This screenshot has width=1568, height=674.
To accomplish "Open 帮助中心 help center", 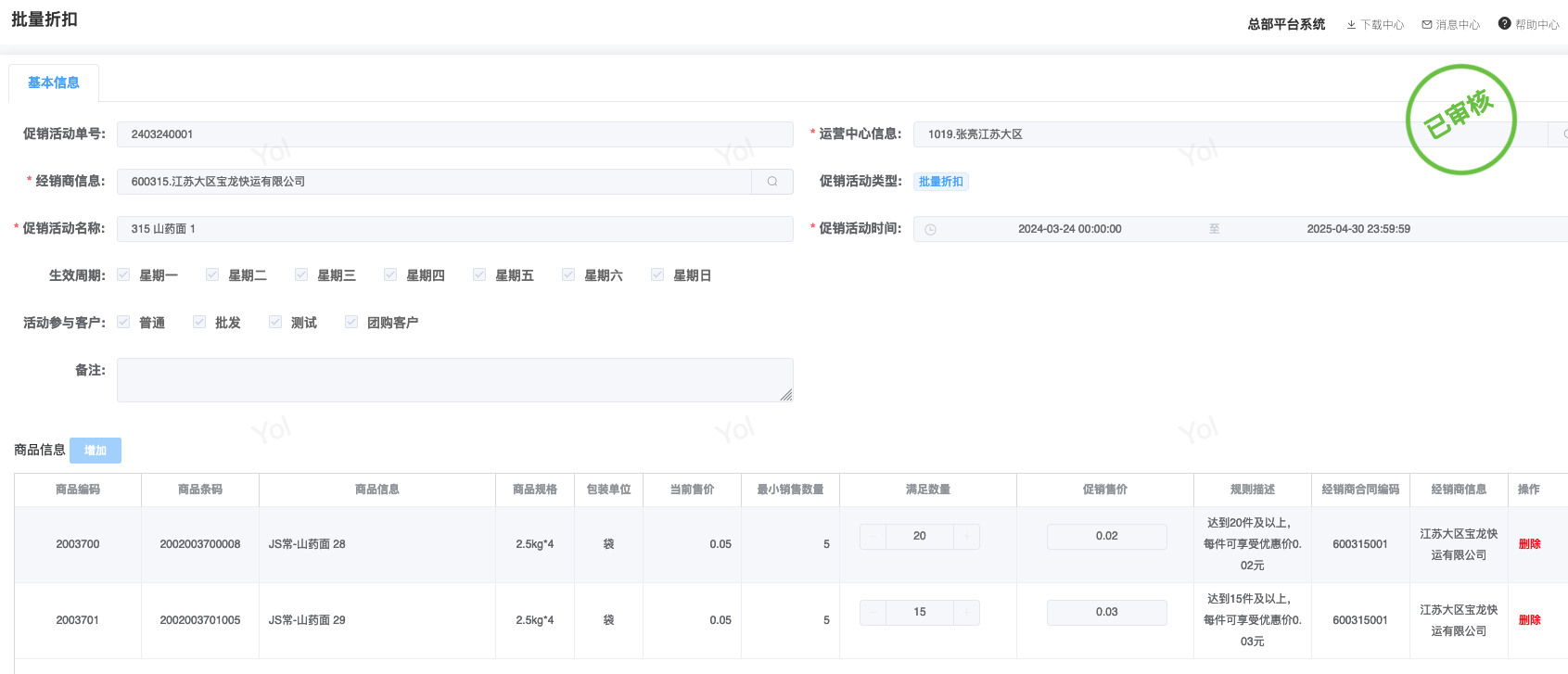I will pos(1529,25).
